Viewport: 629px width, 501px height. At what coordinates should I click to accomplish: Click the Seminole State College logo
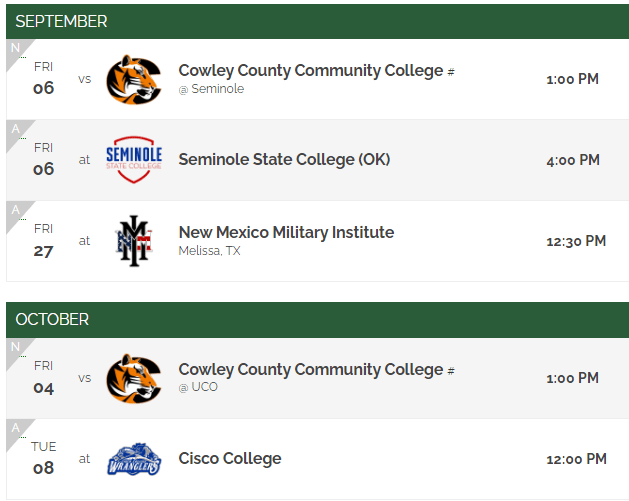tap(133, 160)
